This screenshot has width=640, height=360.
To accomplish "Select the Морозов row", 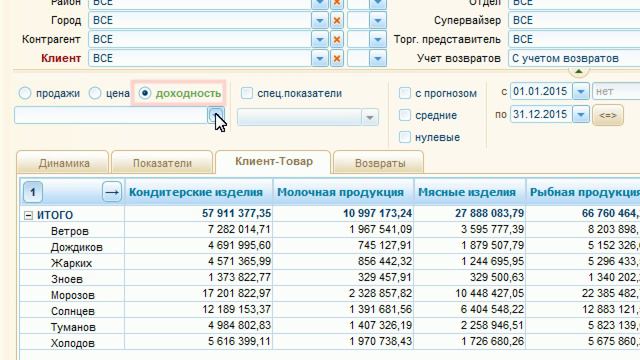I will pos(73,295).
